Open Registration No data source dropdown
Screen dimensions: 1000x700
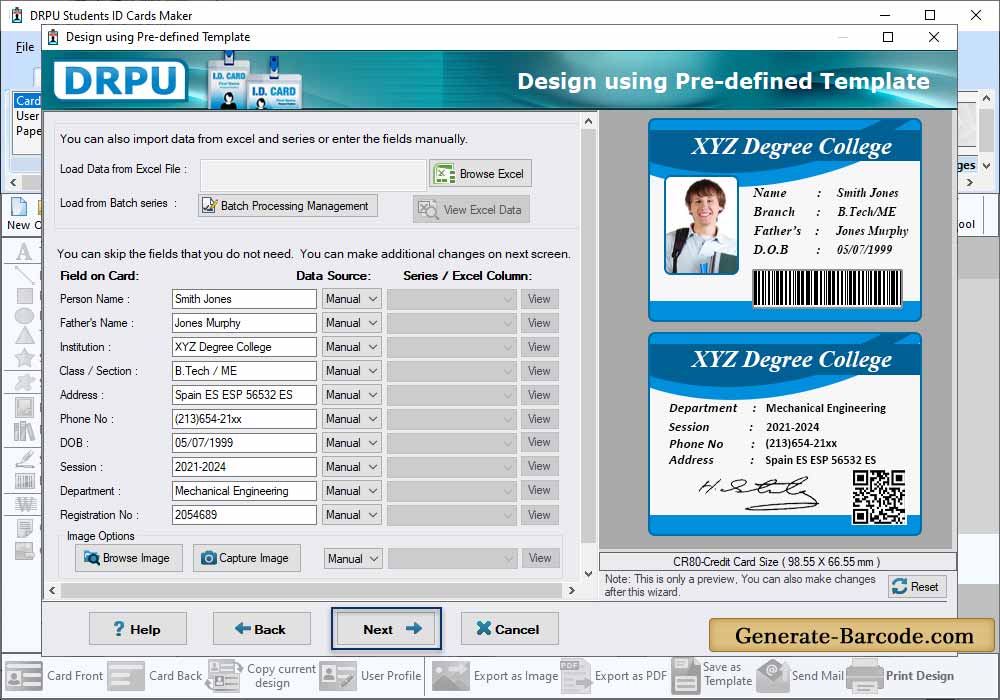[351, 515]
